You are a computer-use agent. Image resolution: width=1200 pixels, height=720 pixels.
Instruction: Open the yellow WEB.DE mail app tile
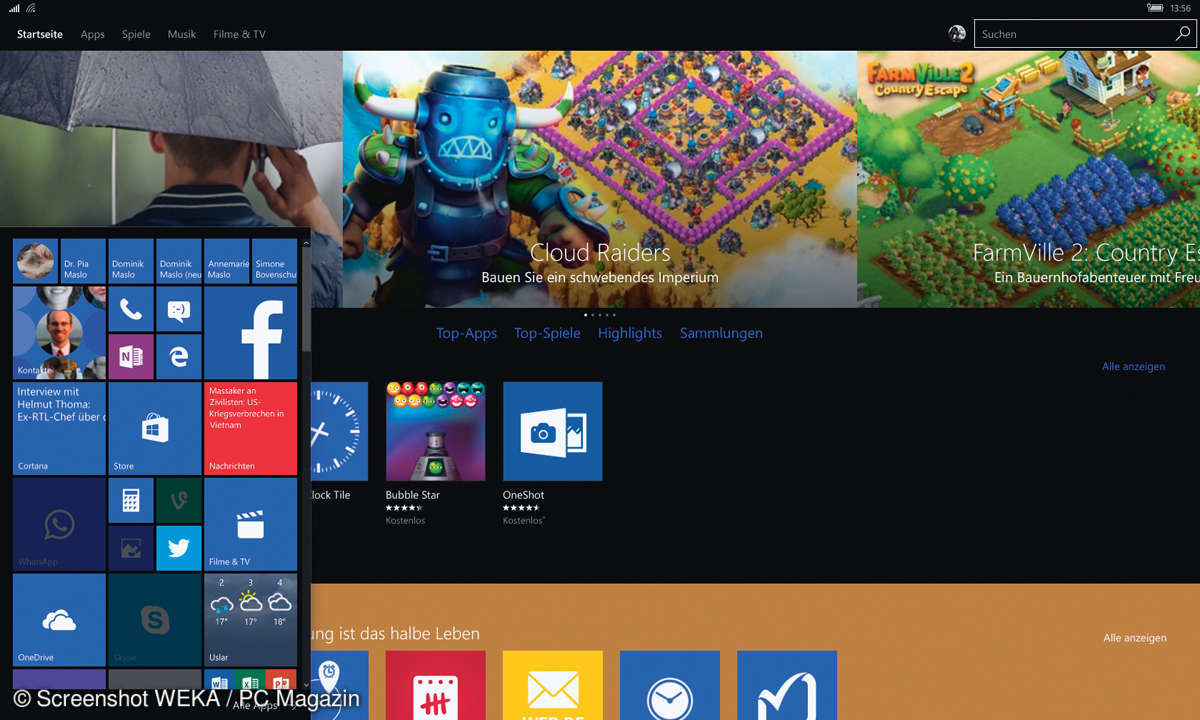[x=552, y=685]
